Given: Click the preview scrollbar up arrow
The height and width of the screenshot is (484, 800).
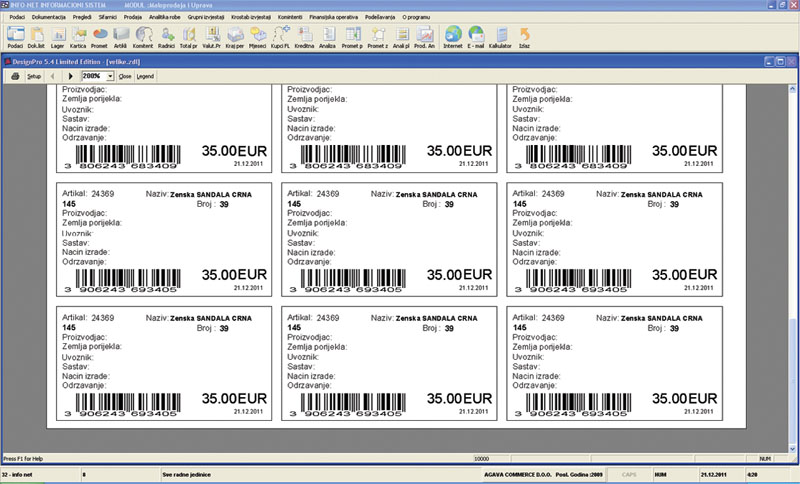Looking at the screenshot, I should (x=792, y=89).
